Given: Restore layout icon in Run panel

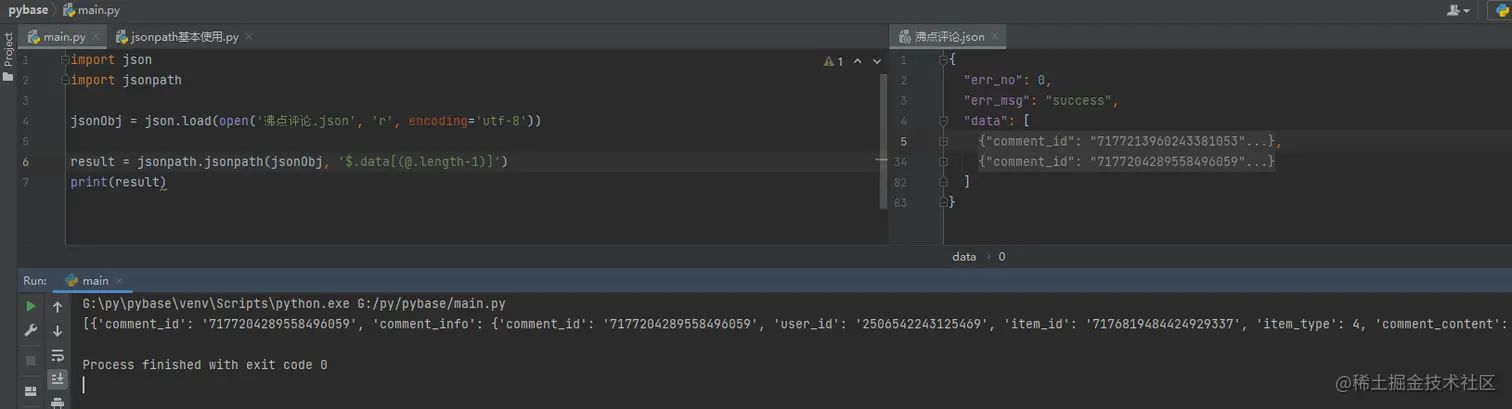Looking at the screenshot, I should tap(31, 390).
